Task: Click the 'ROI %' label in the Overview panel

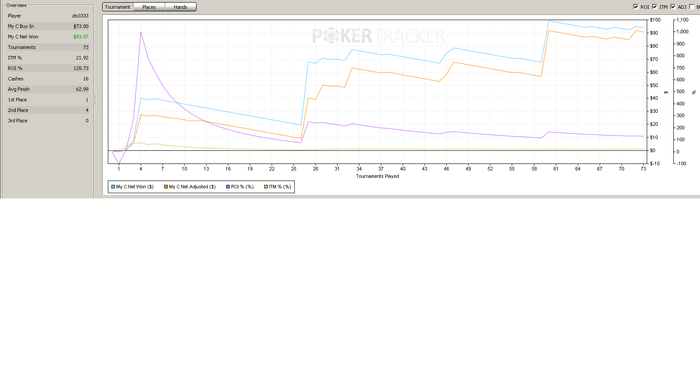Action: [15, 68]
